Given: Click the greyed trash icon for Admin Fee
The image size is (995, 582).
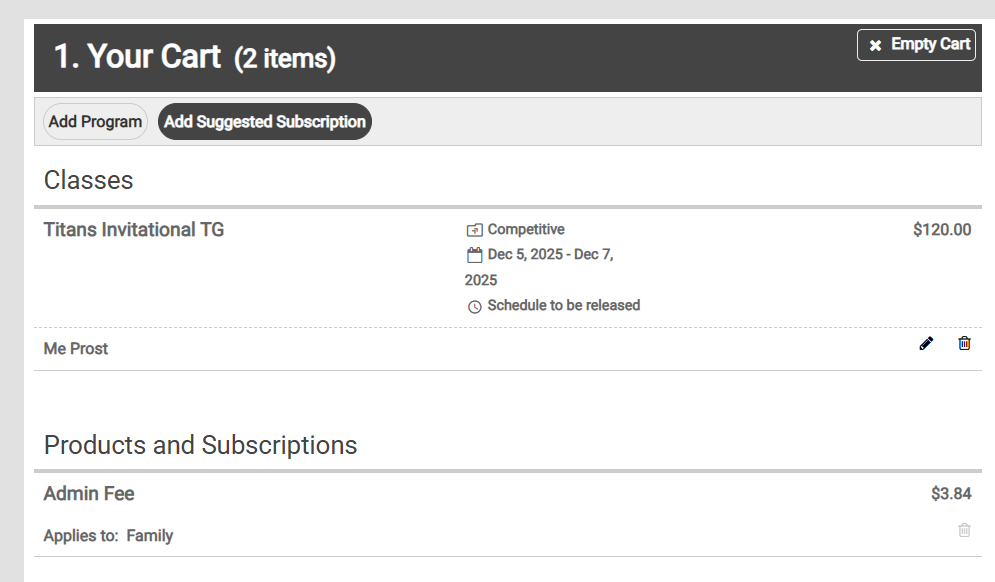Looking at the screenshot, I should tap(964, 530).
